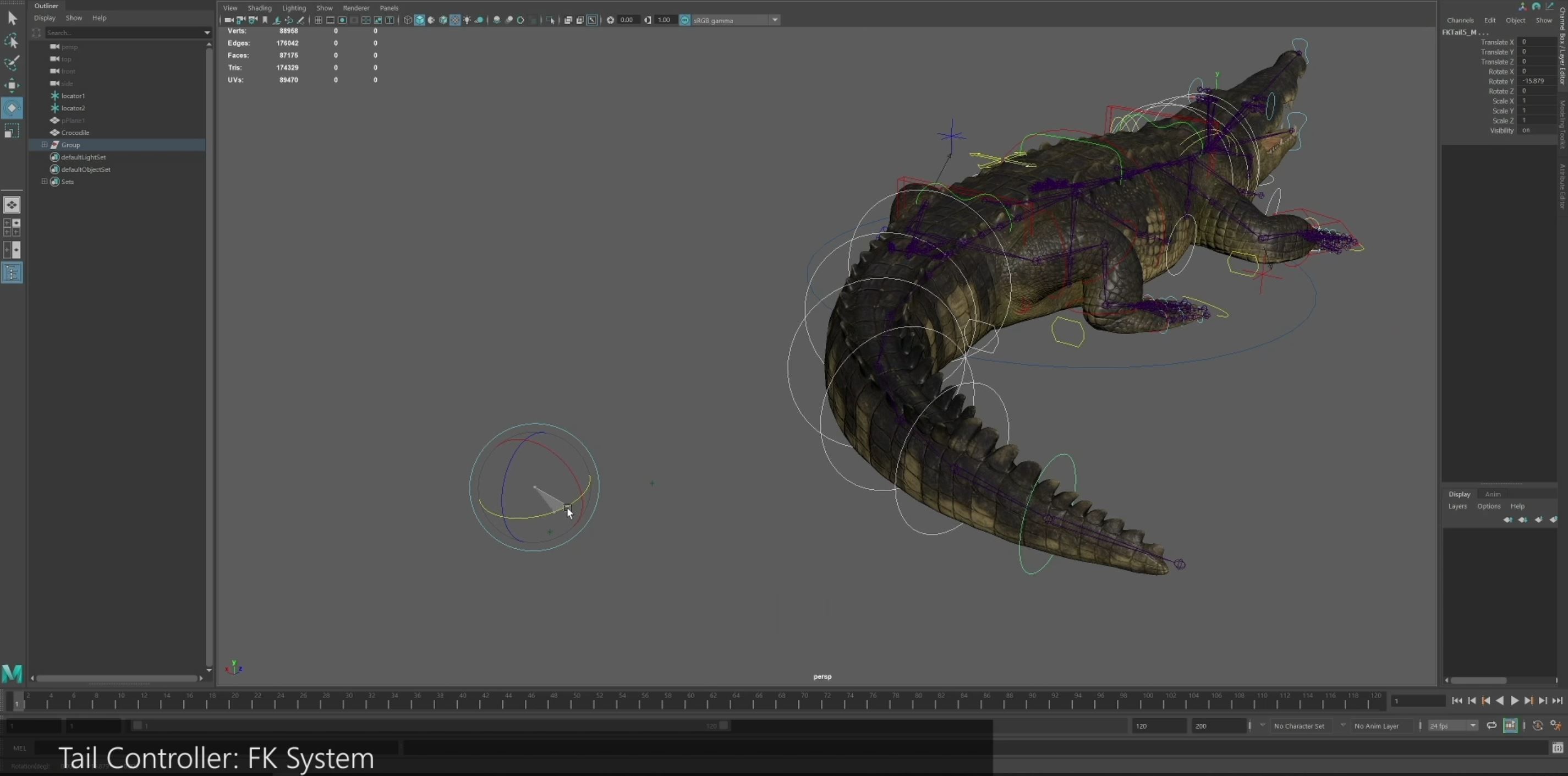Switch to four-view pane layout
Image resolution: width=1568 pixels, height=776 pixels.
coord(12,227)
